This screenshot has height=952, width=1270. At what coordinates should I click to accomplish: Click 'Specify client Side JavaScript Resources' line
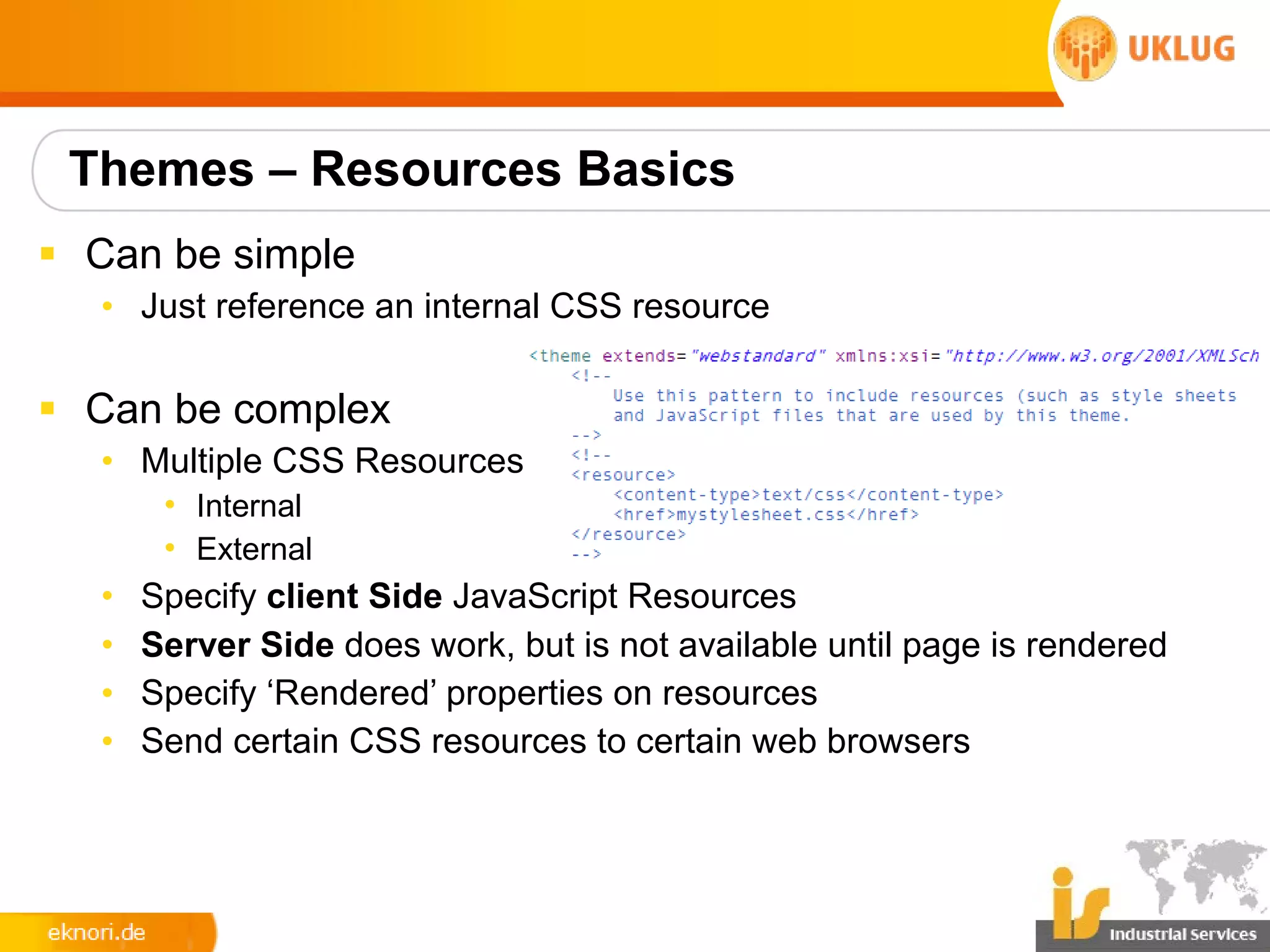coord(469,596)
